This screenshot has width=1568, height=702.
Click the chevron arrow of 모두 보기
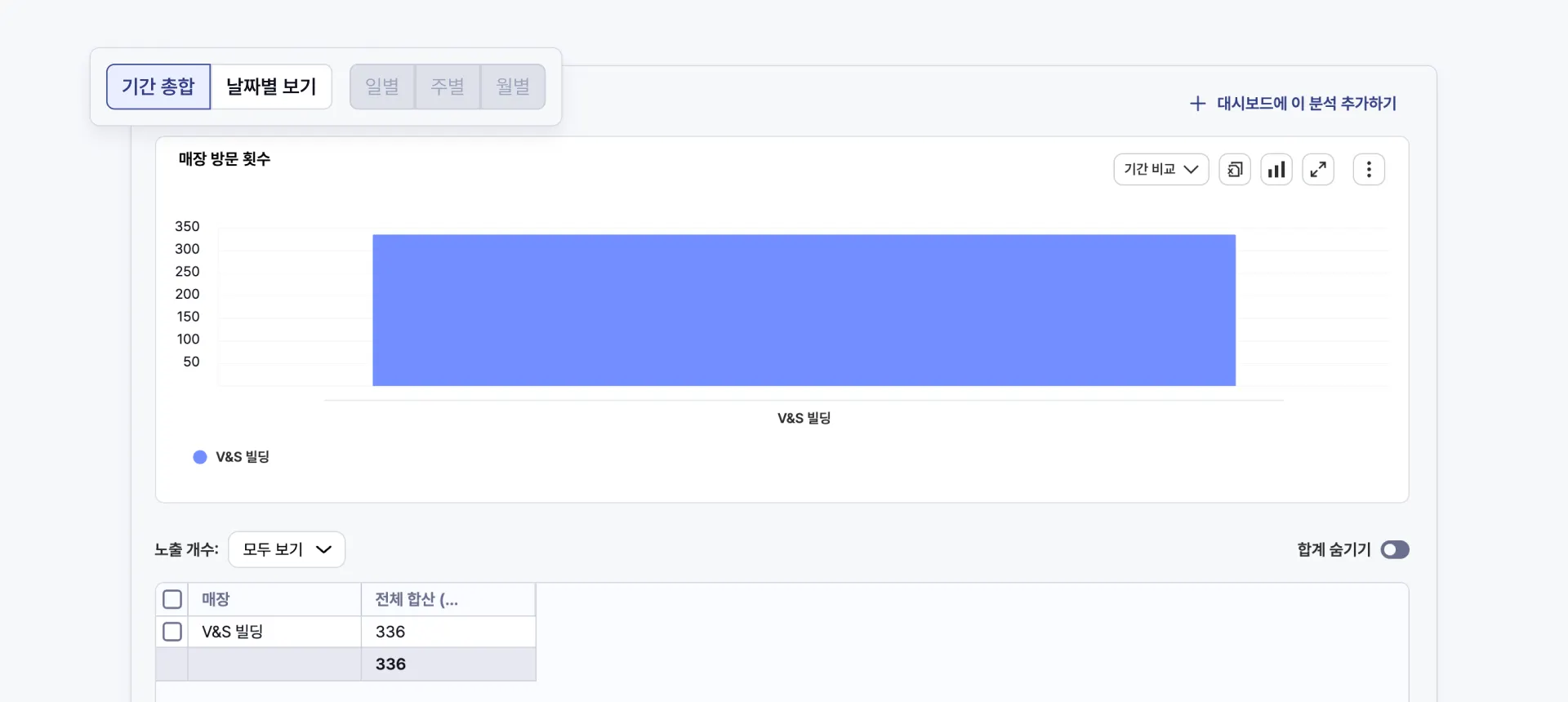(x=324, y=549)
